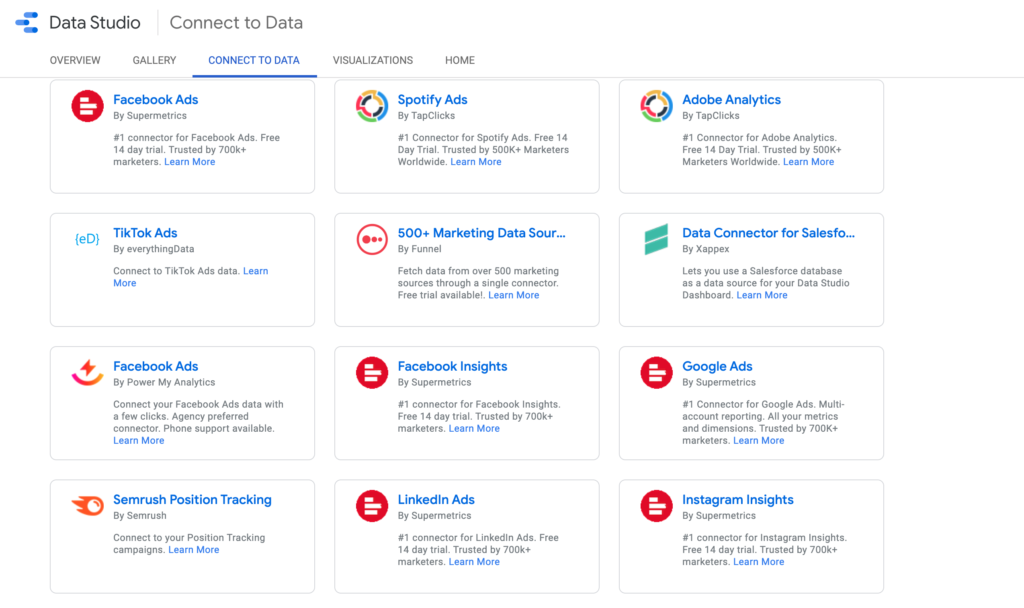Click the 'By Power My Analytics' author text
The image size is (1024, 608).
(164, 381)
